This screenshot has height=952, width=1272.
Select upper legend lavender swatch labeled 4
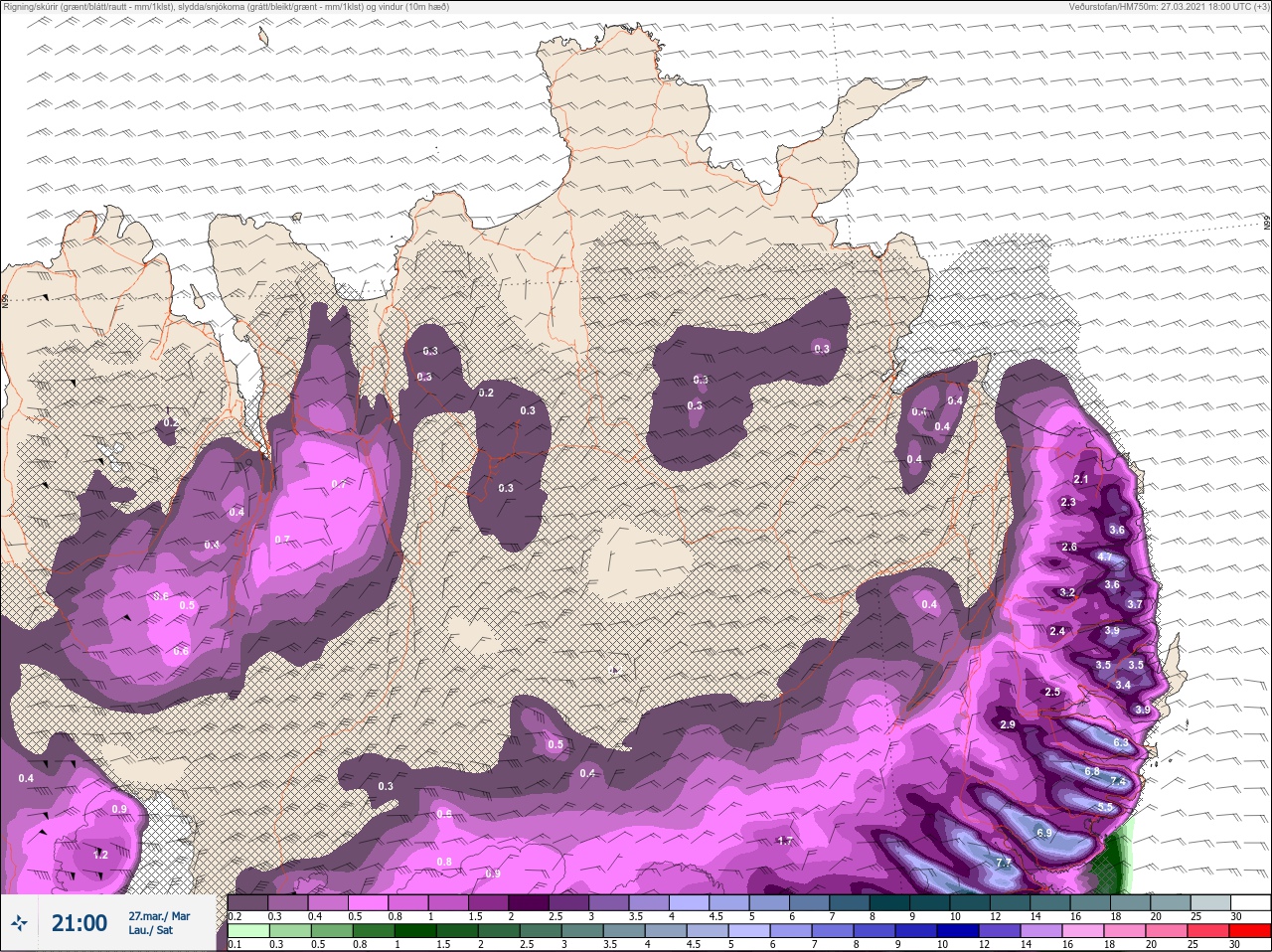pos(690,901)
